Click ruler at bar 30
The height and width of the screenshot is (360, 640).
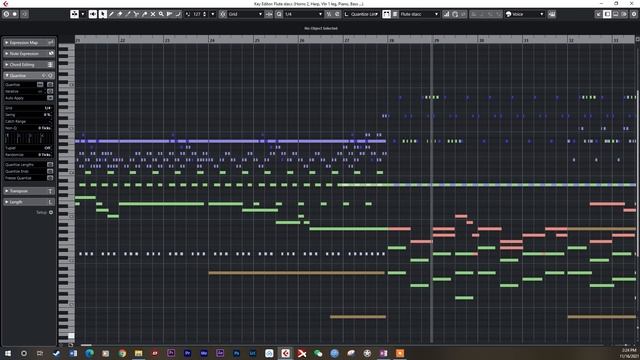482,40
